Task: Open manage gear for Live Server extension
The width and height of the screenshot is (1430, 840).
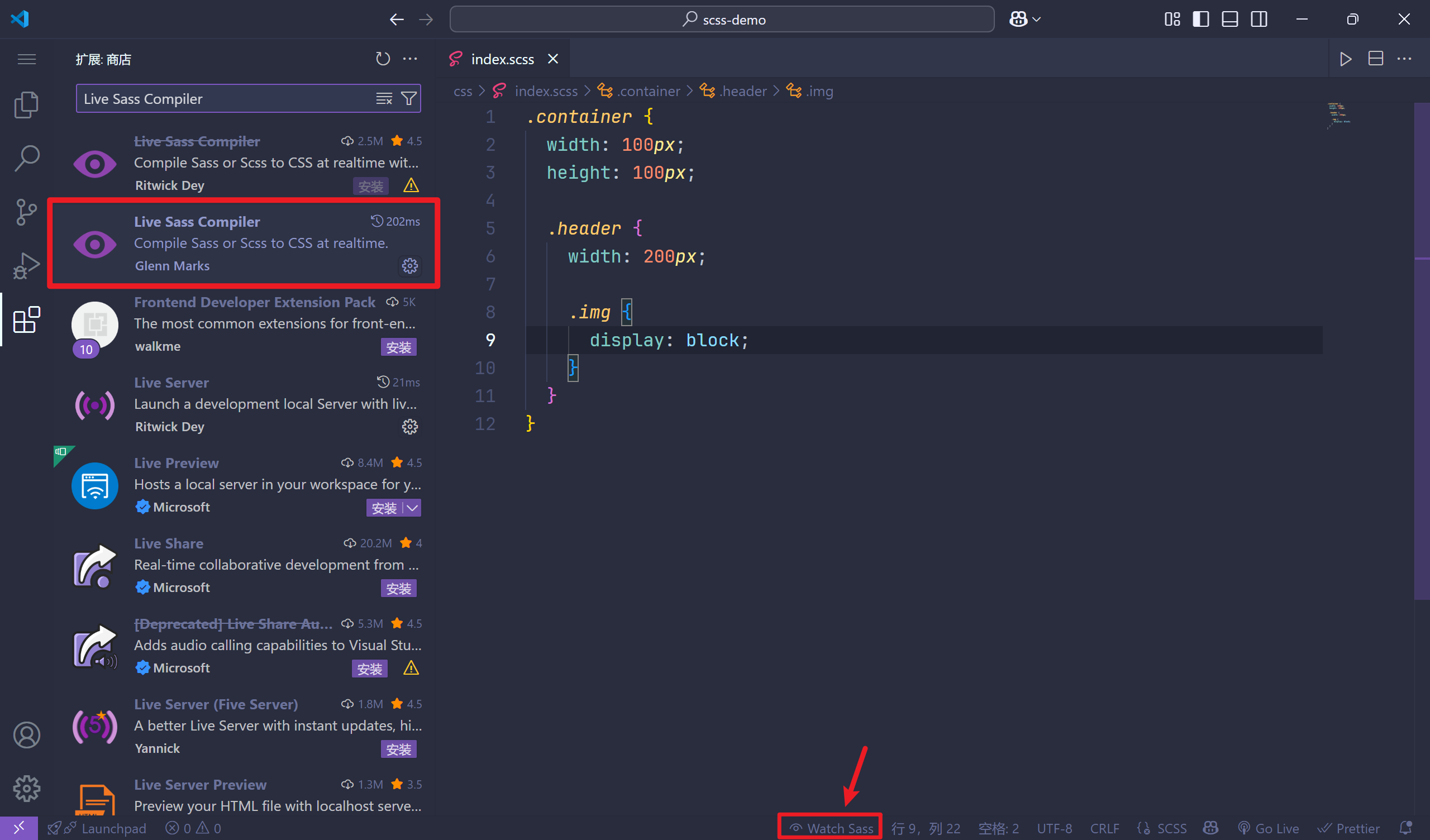Action: (x=409, y=427)
